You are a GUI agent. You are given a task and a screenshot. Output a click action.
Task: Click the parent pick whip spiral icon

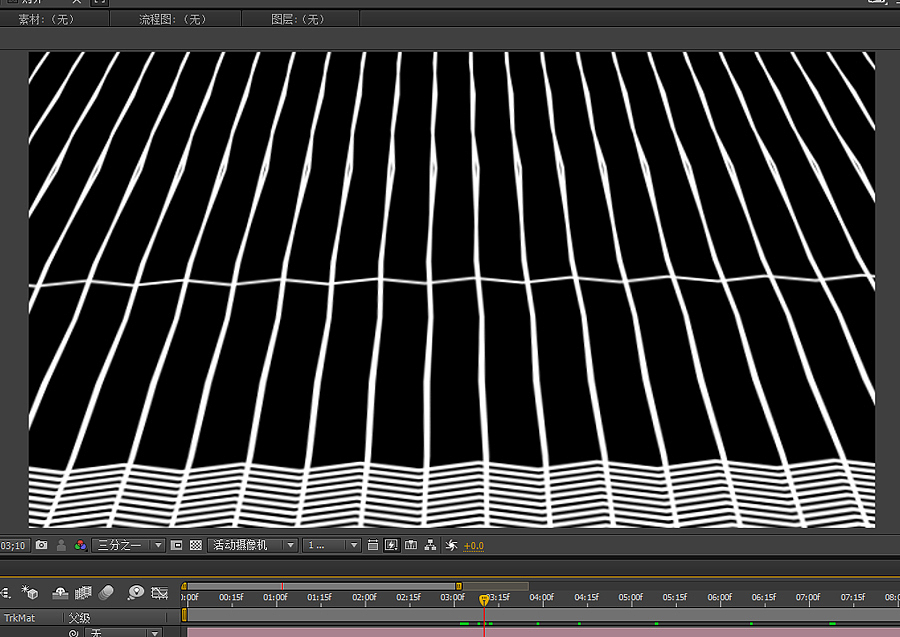(73, 633)
